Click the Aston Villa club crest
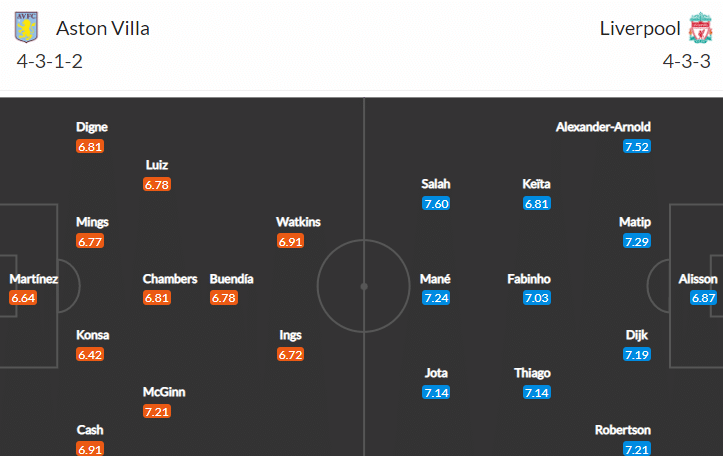Image resolution: width=723 pixels, height=456 pixels. (27, 28)
